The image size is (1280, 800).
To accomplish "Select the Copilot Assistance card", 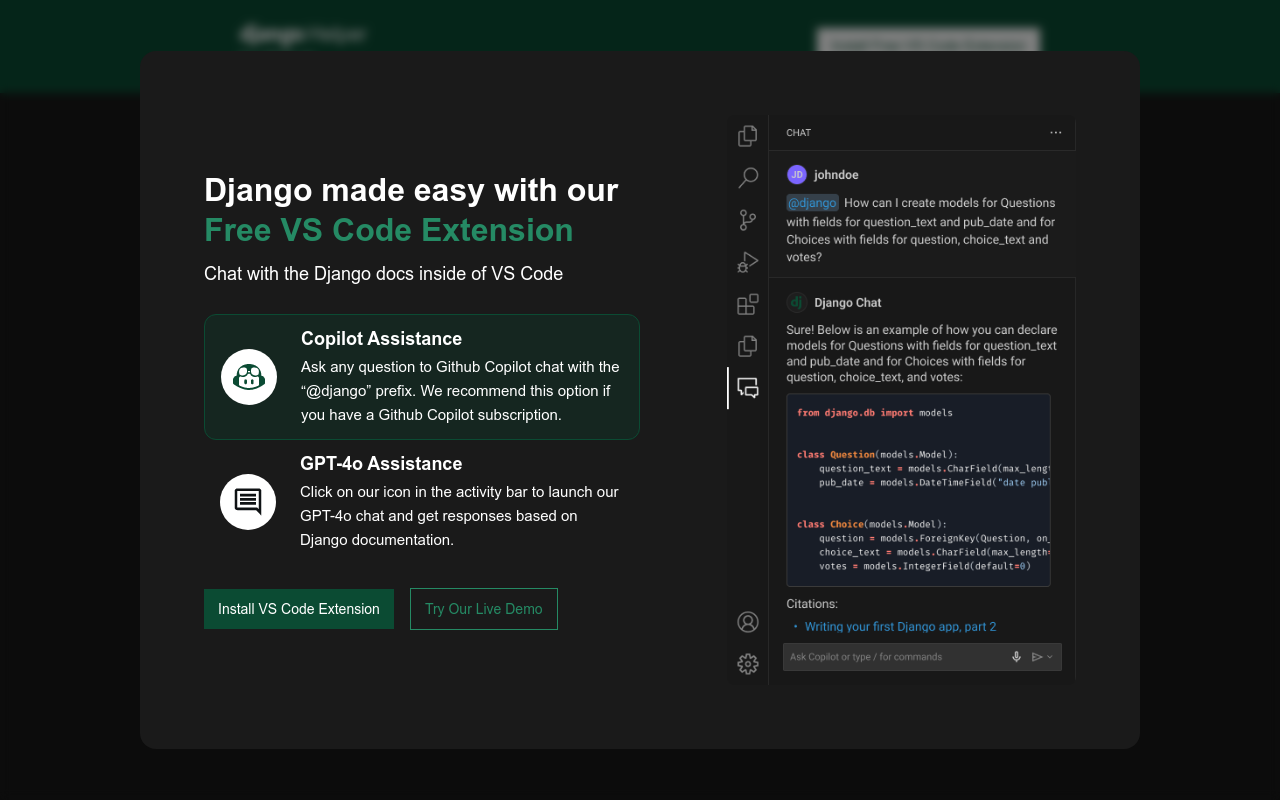I will [x=422, y=377].
